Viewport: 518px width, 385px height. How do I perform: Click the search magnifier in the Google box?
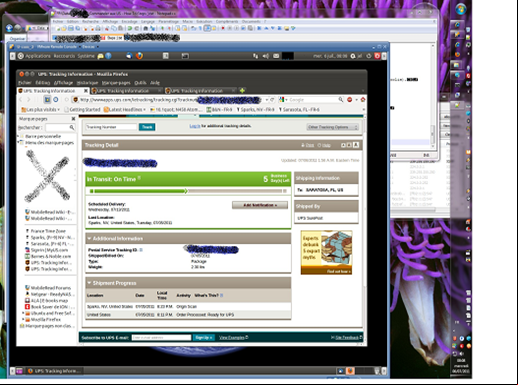(x=340, y=99)
